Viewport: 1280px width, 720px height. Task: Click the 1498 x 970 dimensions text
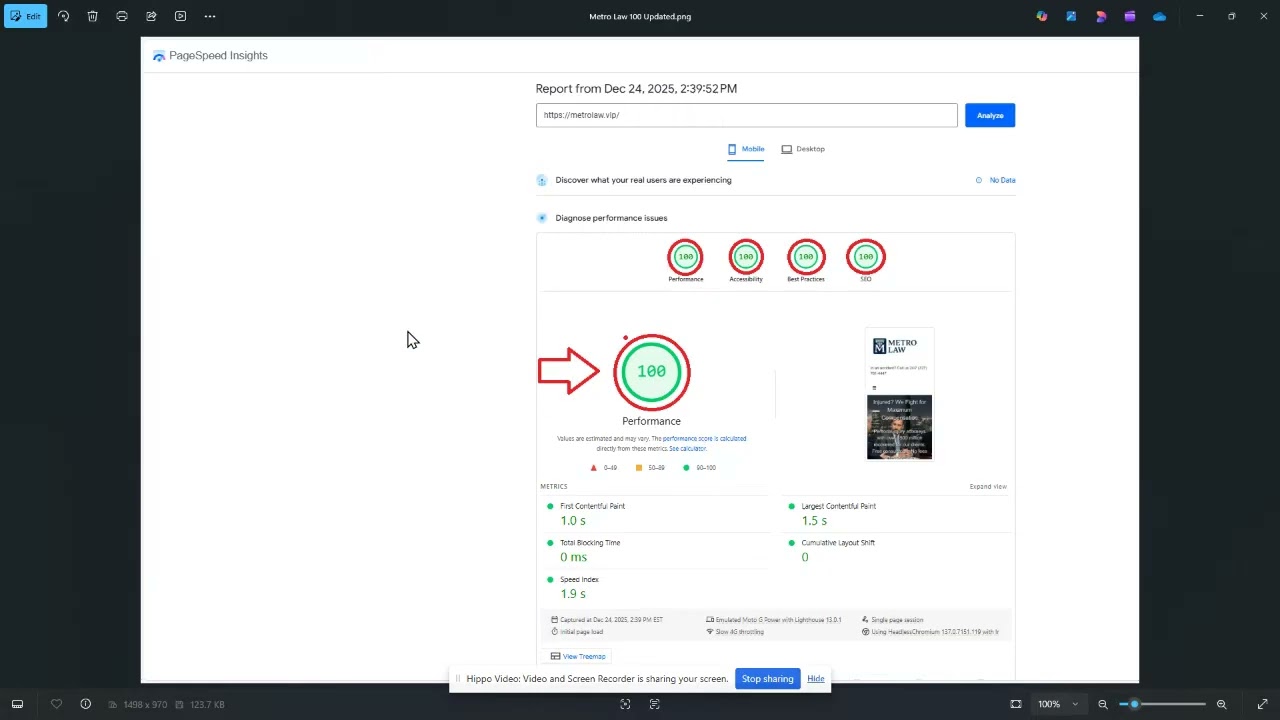146,705
